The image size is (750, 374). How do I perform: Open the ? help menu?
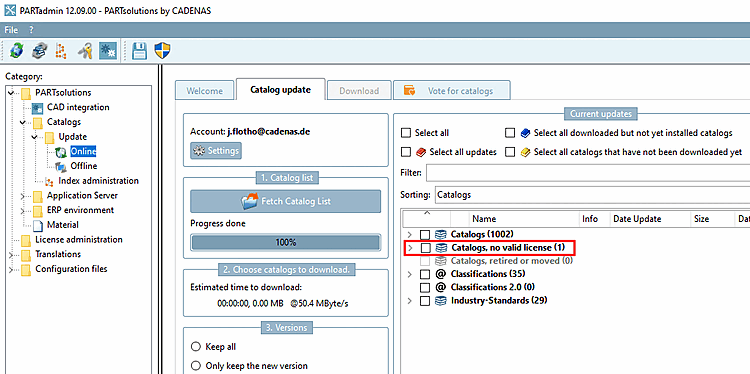click(31, 29)
